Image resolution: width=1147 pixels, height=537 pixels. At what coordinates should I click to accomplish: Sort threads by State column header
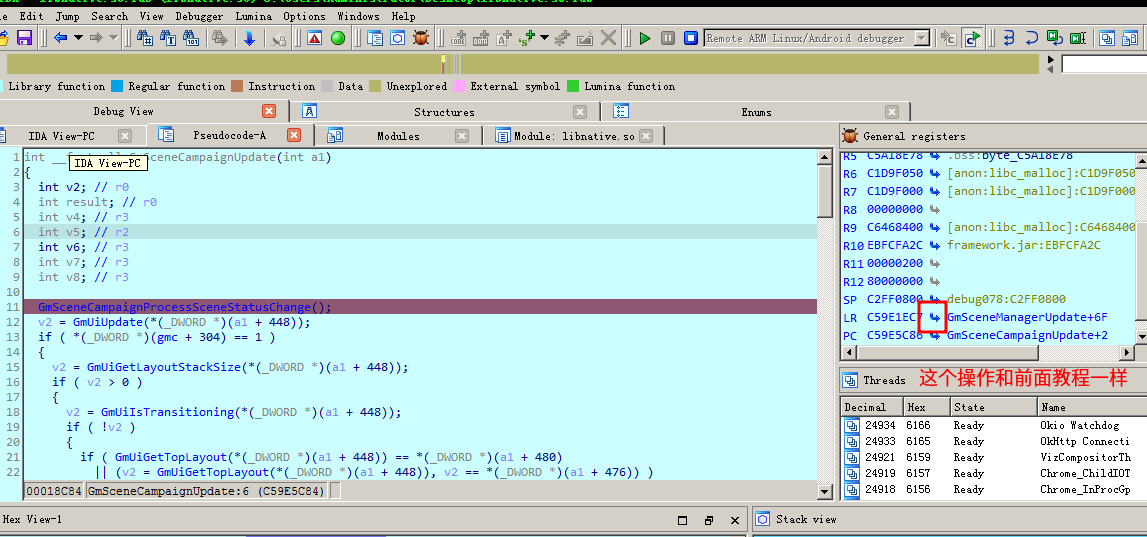pyautogui.click(x=993, y=407)
